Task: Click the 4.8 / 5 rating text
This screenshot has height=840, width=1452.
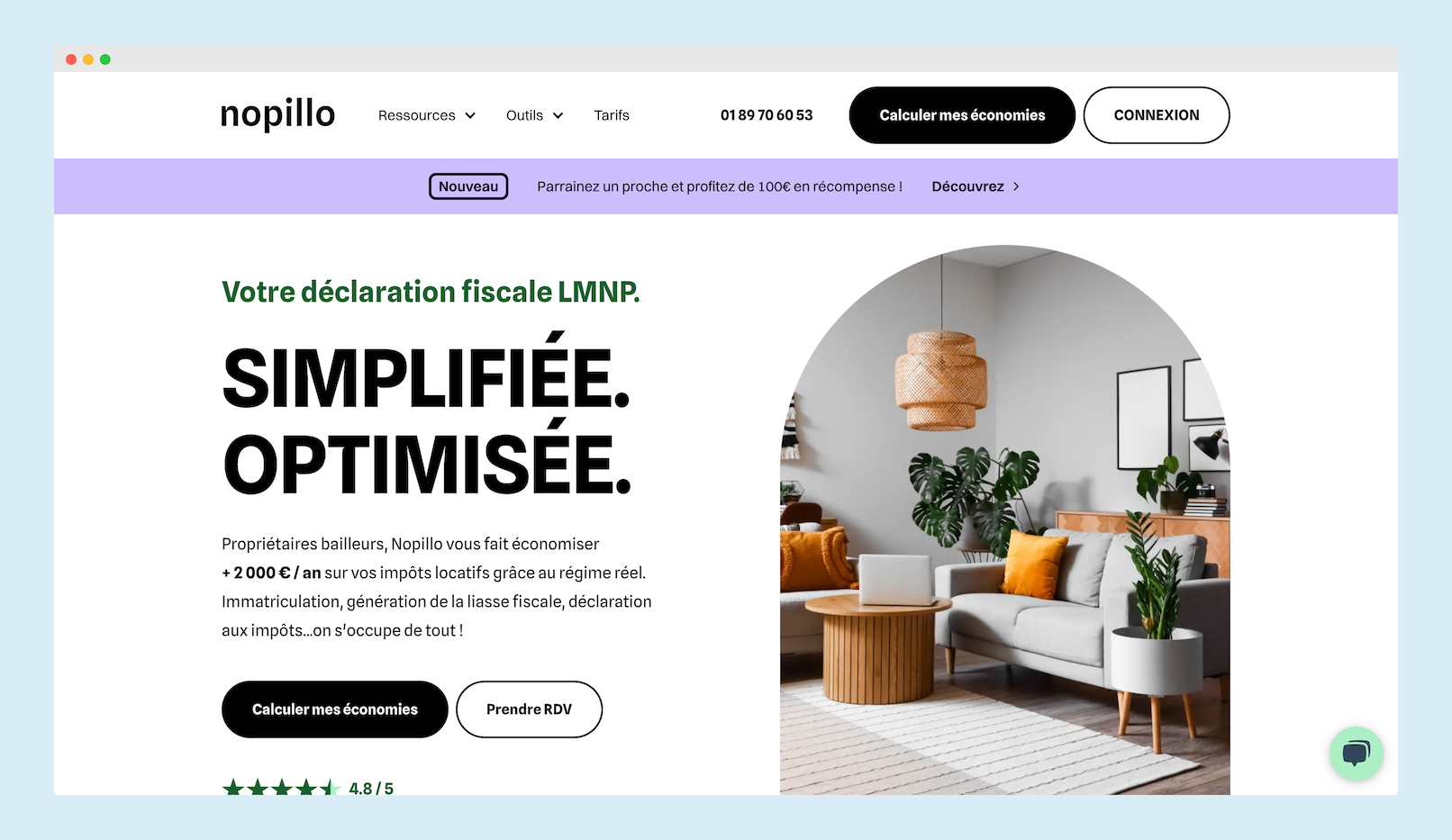Action: point(371,788)
